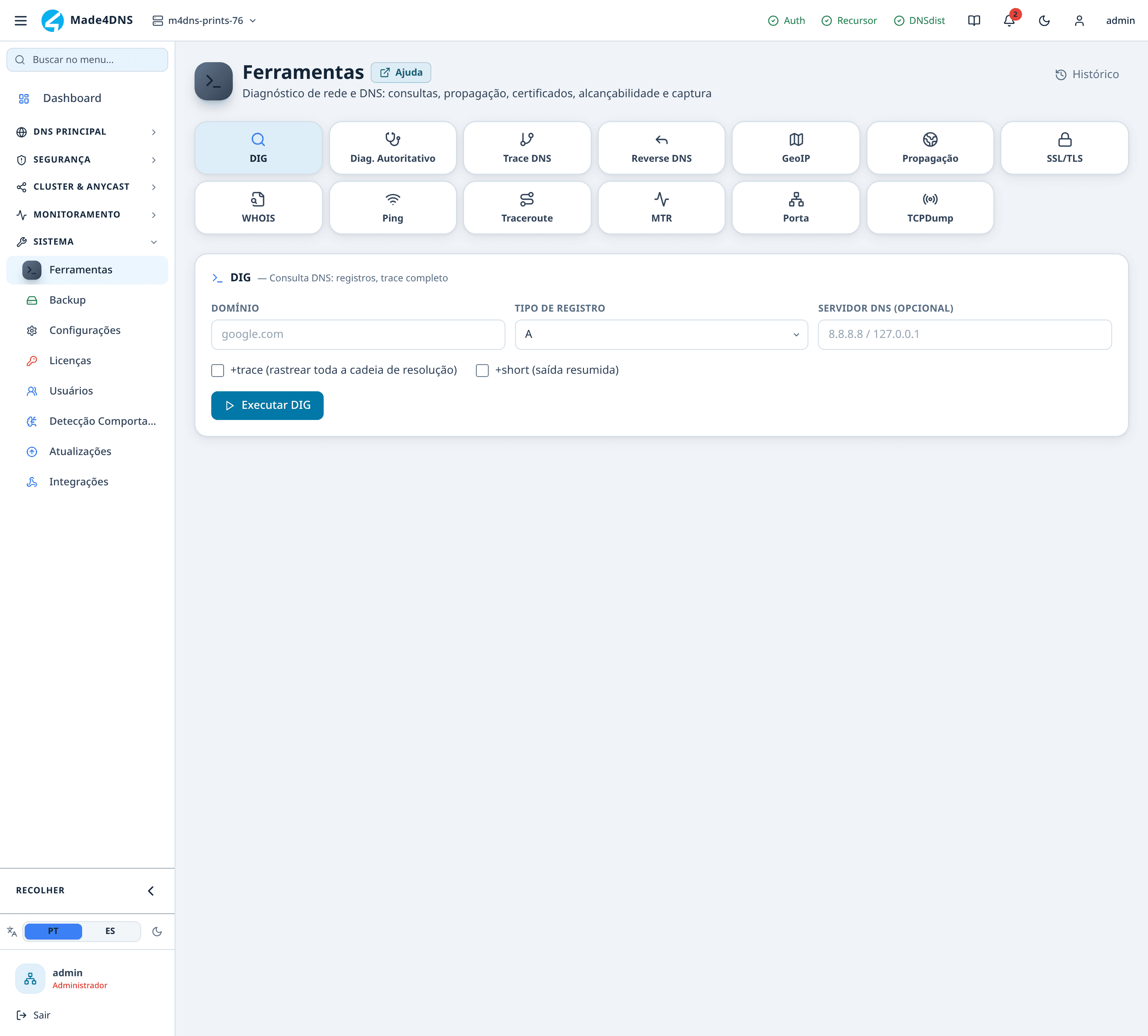Select MTR tool
The width and height of the screenshot is (1148, 1036).
(662, 207)
